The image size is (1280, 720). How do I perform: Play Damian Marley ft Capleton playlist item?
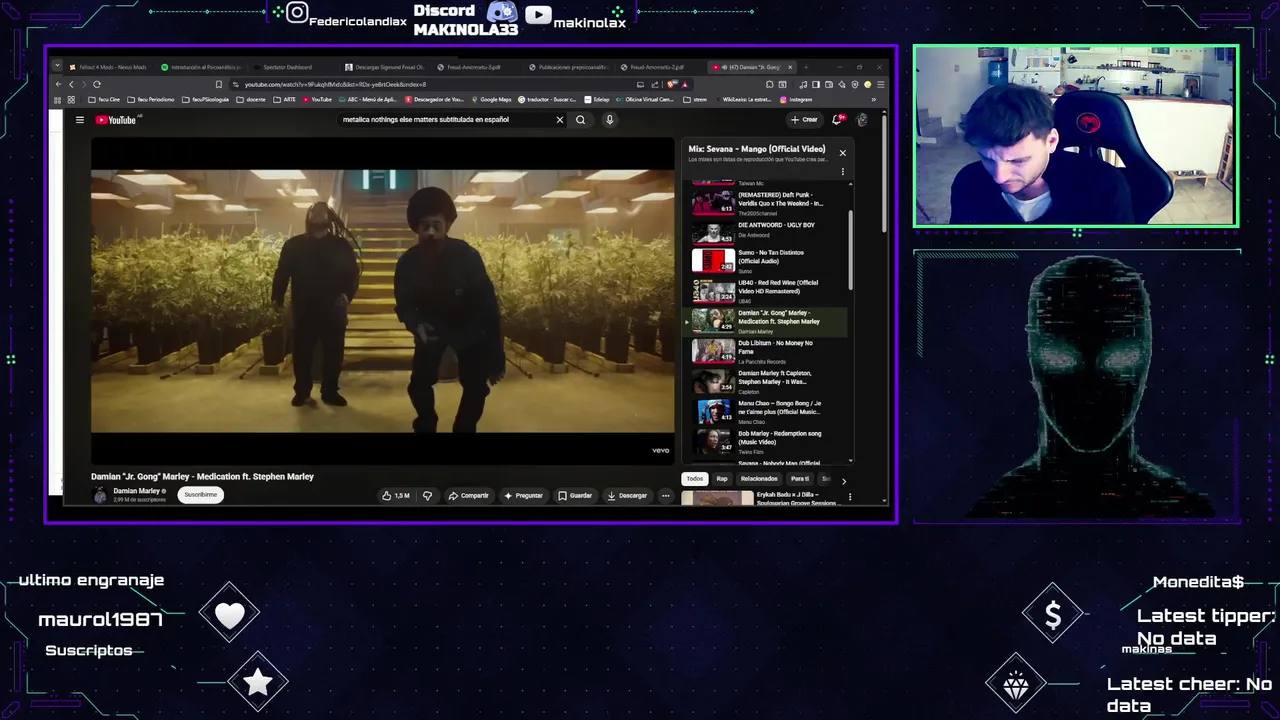point(767,381)
